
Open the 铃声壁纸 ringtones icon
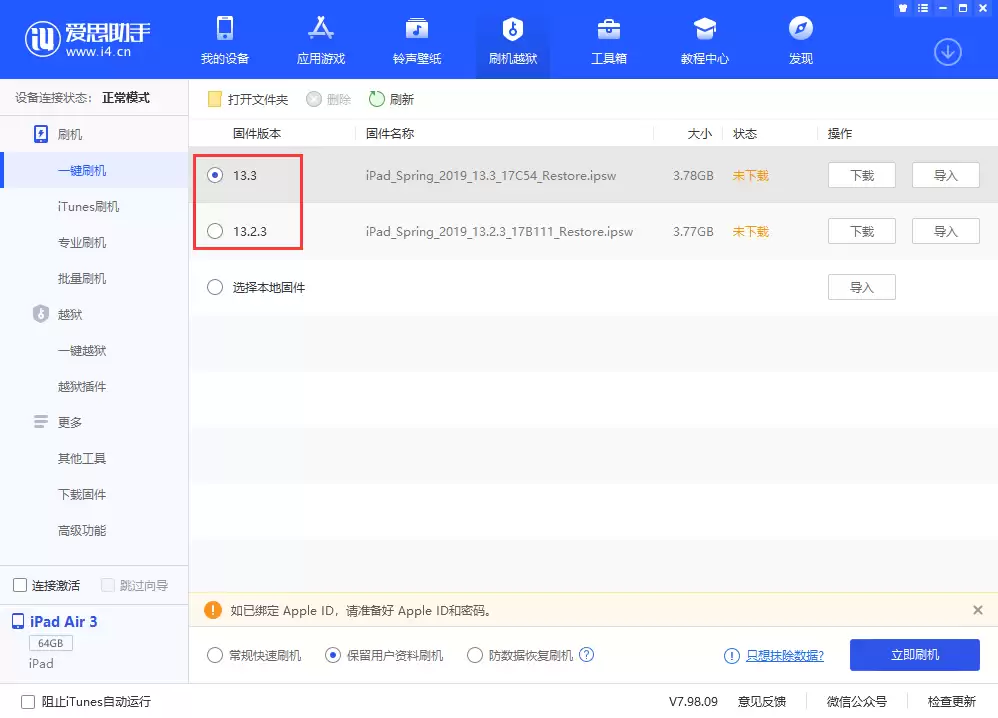417,29
